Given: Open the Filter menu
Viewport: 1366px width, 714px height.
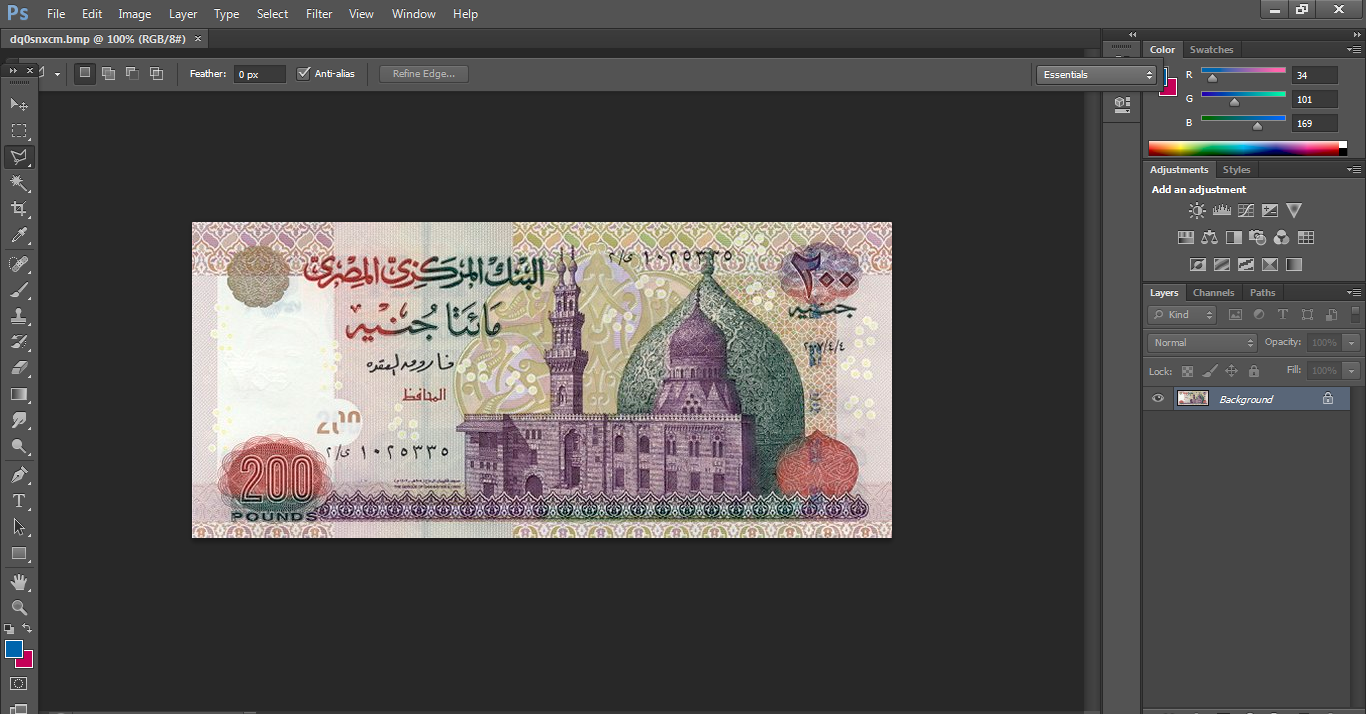Looking at the screenshot, I should tap(319, 14).
